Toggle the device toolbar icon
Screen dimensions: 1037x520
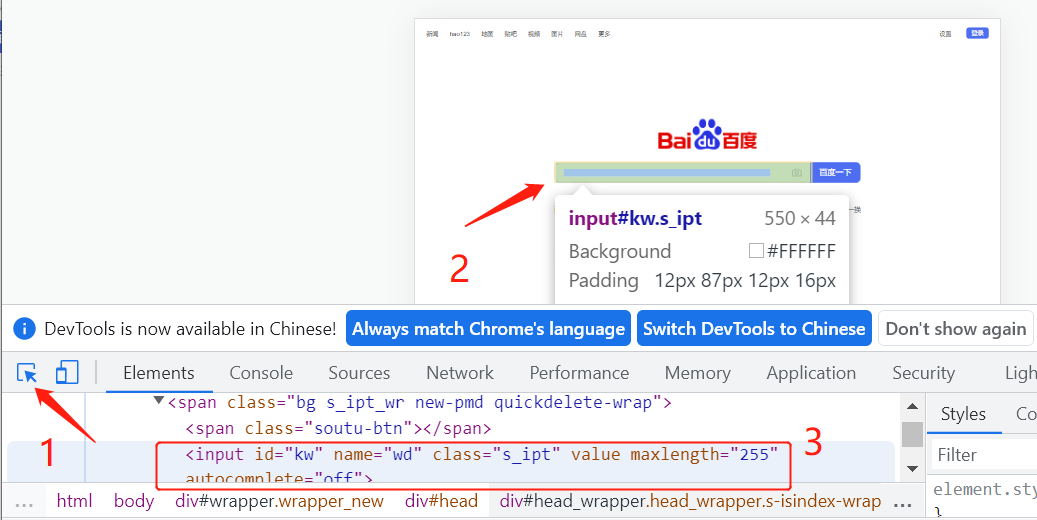[67, 372]
